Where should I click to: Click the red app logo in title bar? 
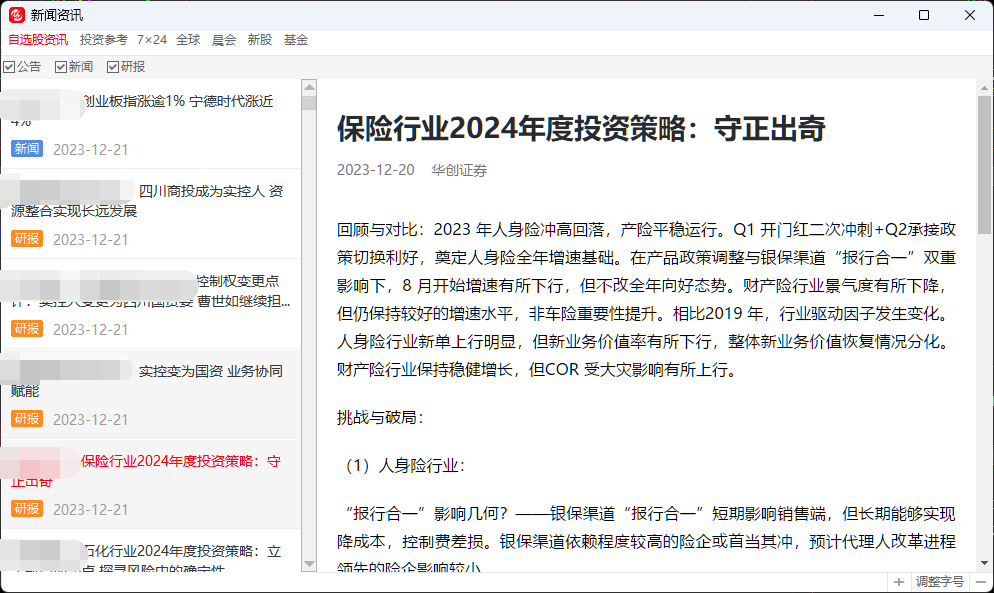(x=15, y=15)
